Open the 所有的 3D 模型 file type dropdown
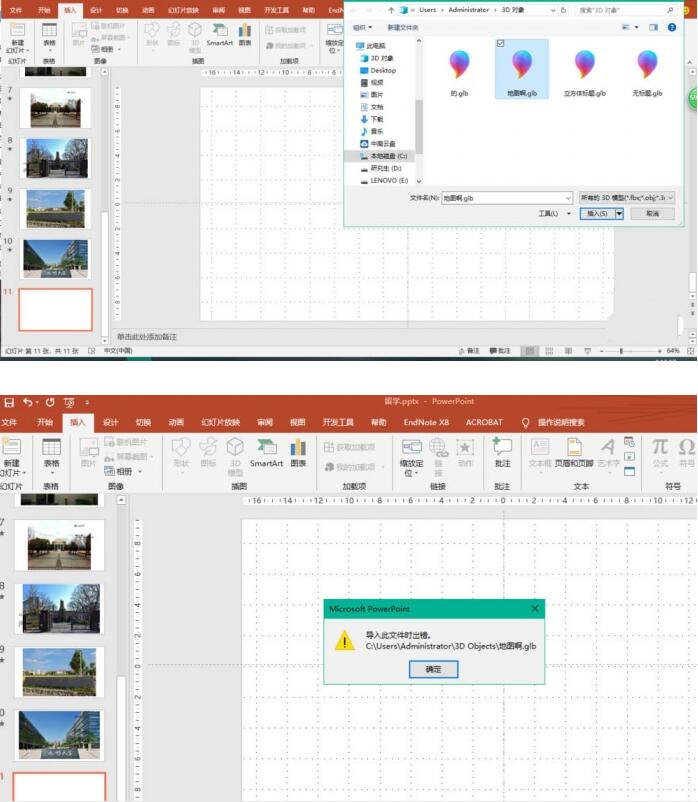This screenshot has width=698, height=802. coord(626,197)
